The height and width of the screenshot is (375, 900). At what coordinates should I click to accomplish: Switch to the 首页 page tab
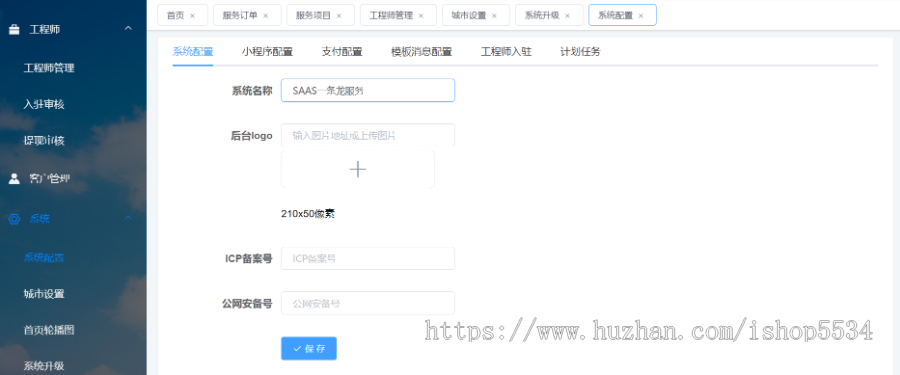click(183, 15)
